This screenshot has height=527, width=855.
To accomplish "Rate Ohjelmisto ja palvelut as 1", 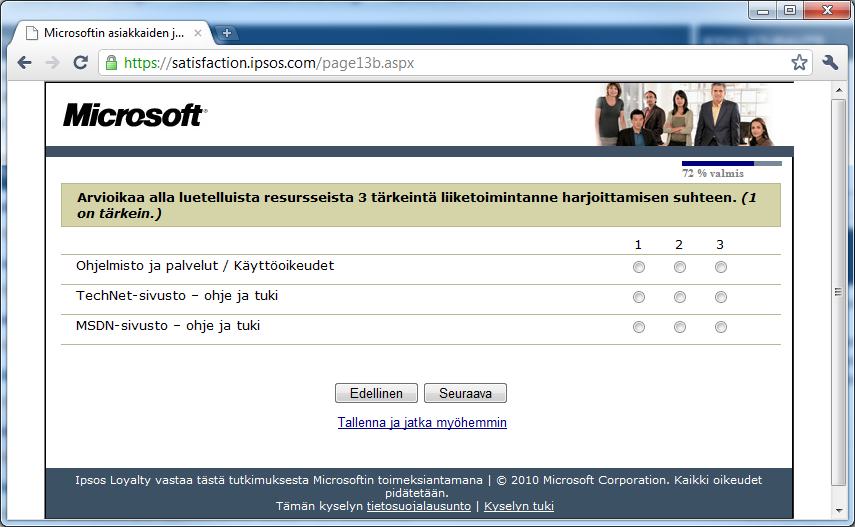I will [x=639, y=267].
